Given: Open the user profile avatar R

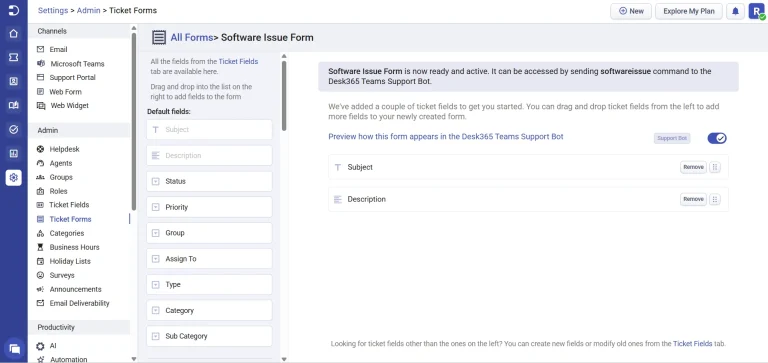Looking at the screenshot, I should point(757,11).
